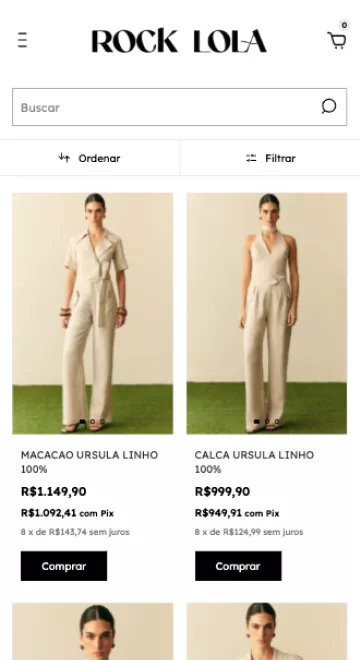The height and width of the screenshot is (660, 360).
Task: Open the Calca Ursula product photo
Action: (267, 313)
